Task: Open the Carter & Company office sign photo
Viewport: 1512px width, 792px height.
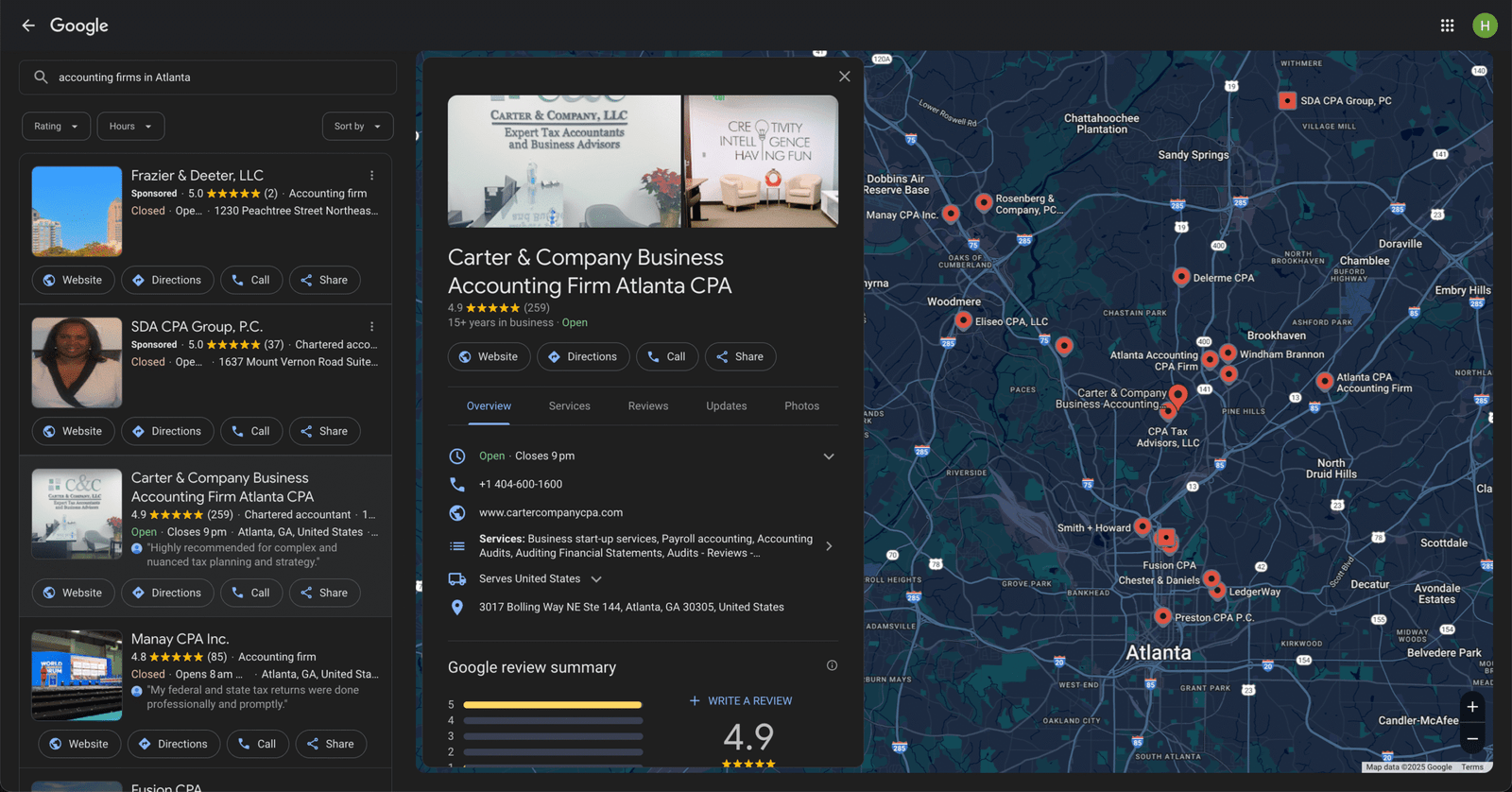Action: click(564, 161)
